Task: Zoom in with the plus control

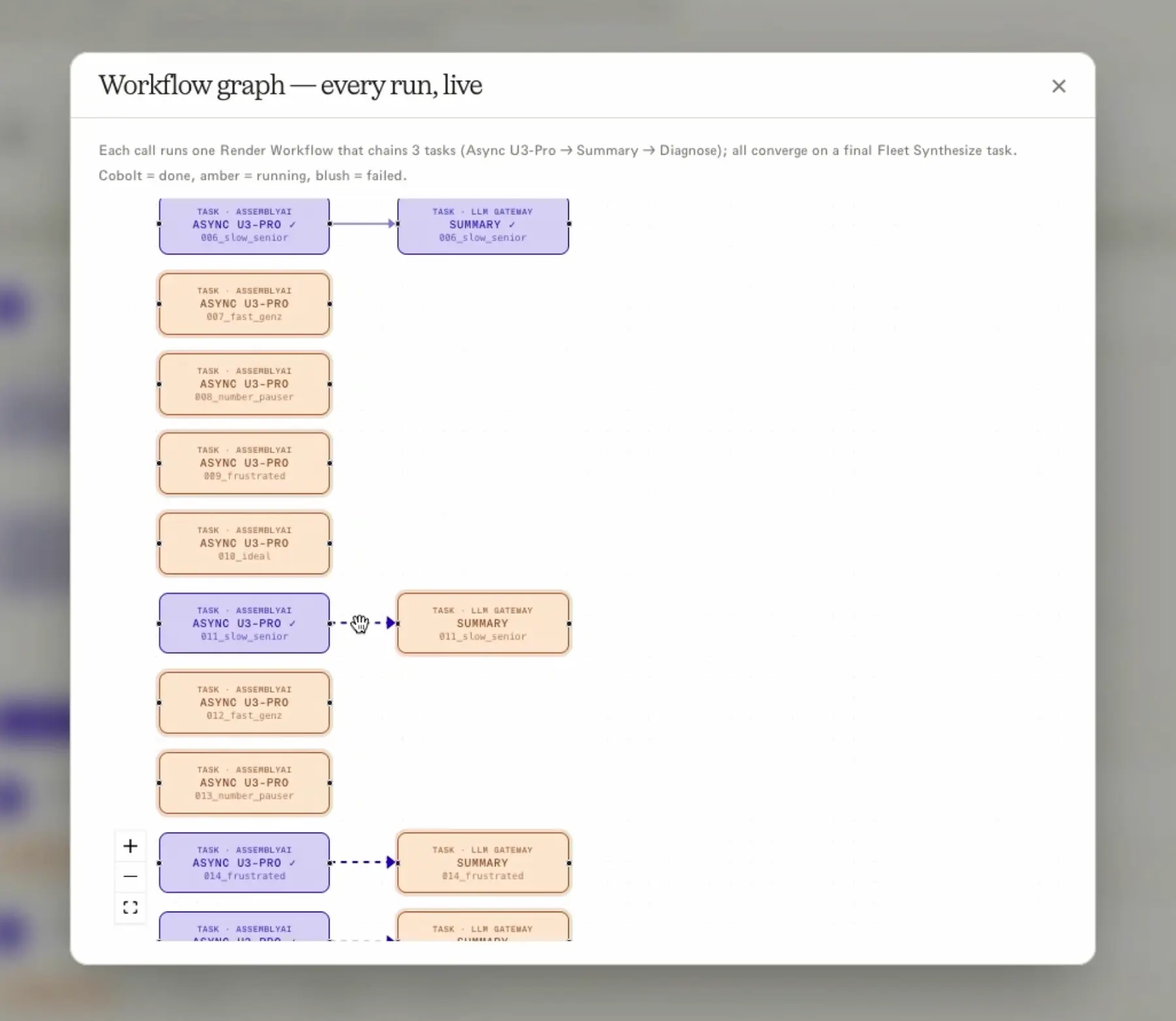Action: tap(130, 846)
